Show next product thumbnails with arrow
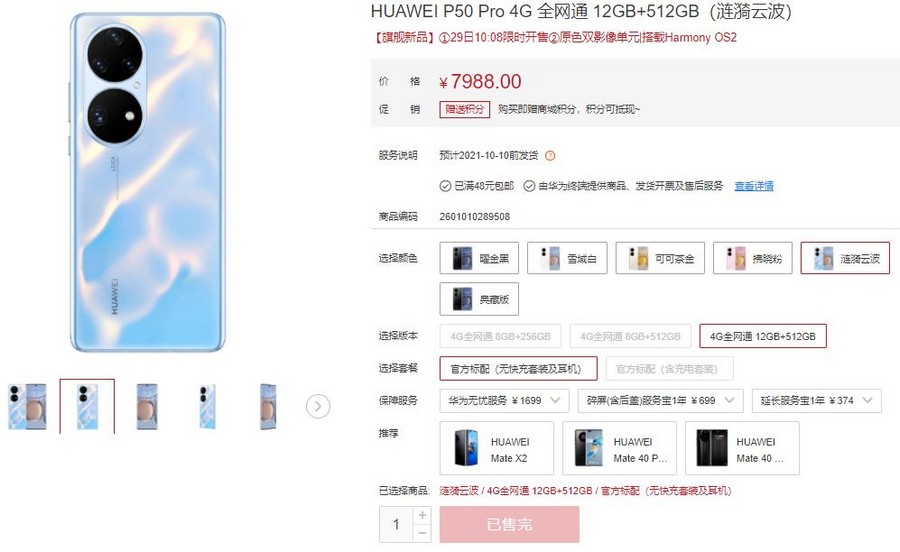900x552 pixels. pyautogui.click(x=318, y=406)
